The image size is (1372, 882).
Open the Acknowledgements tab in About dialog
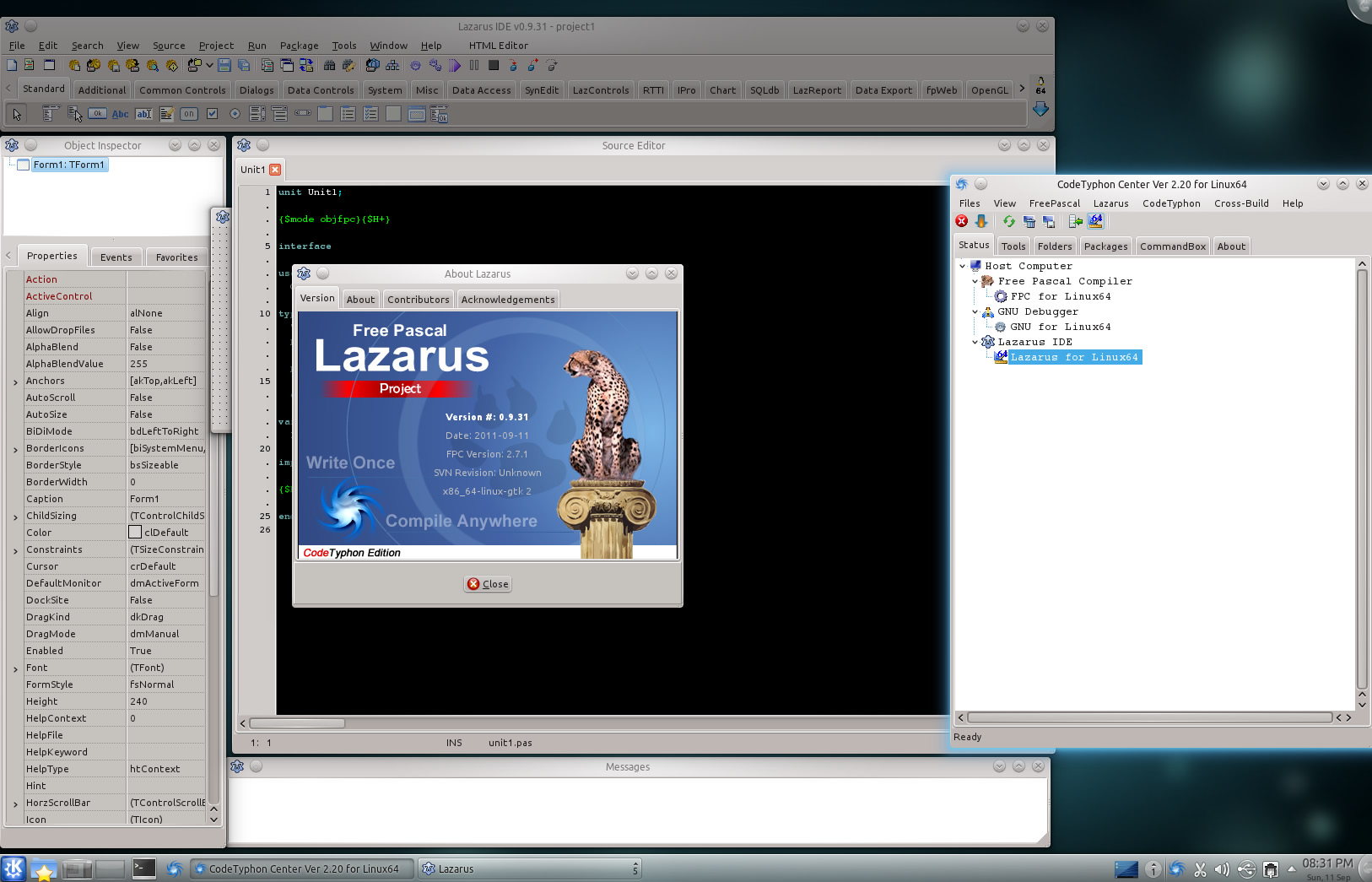pyautogui.click(x=508, y=300)
